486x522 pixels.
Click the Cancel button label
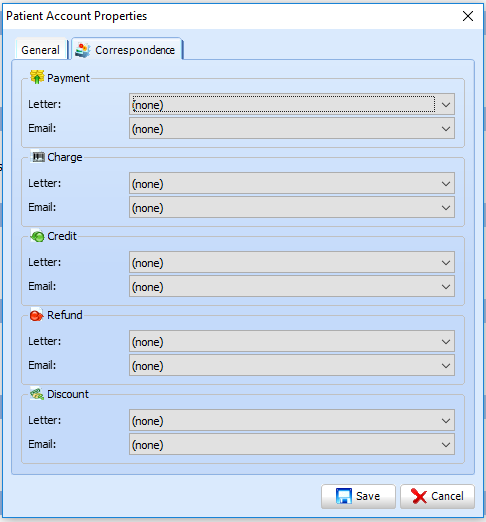coord(447,496)
